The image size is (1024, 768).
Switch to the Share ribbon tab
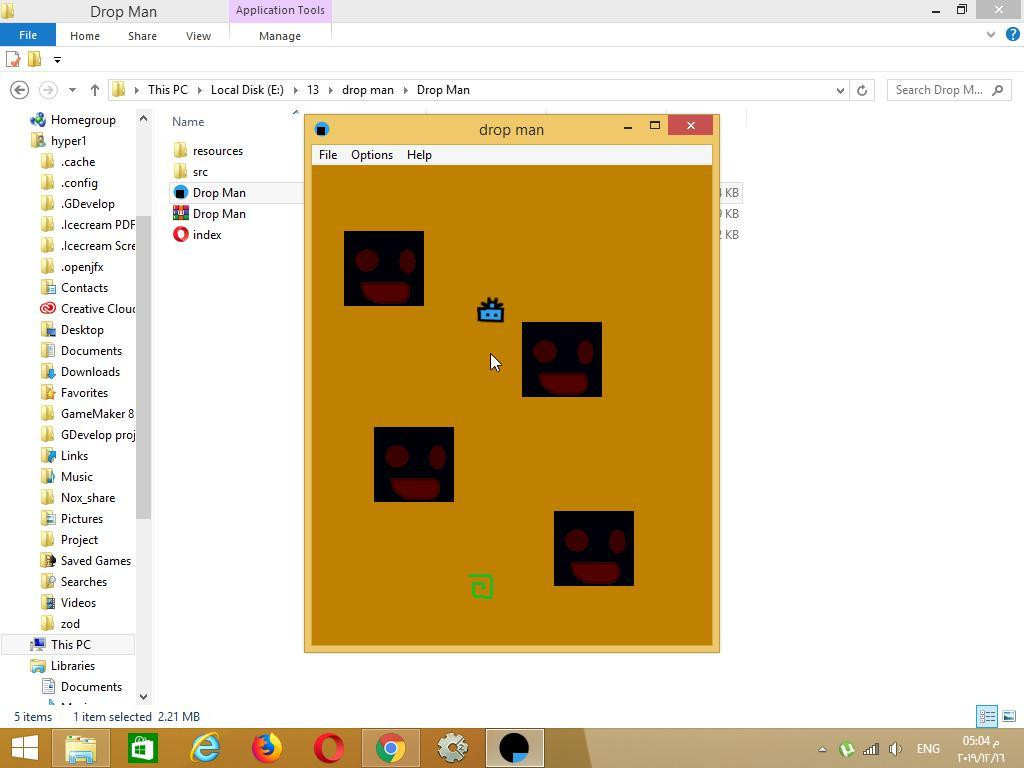(142, 36)
